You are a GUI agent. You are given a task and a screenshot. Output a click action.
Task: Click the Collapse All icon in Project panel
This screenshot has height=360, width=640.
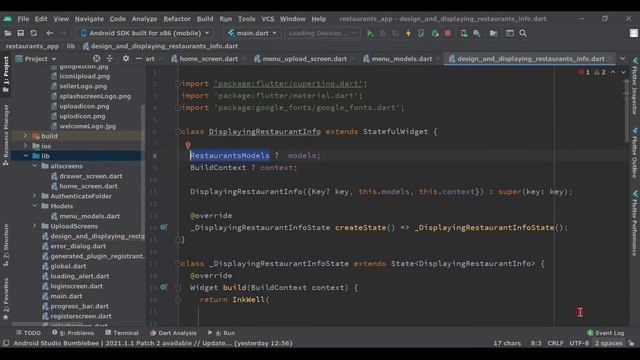[109, 59]
